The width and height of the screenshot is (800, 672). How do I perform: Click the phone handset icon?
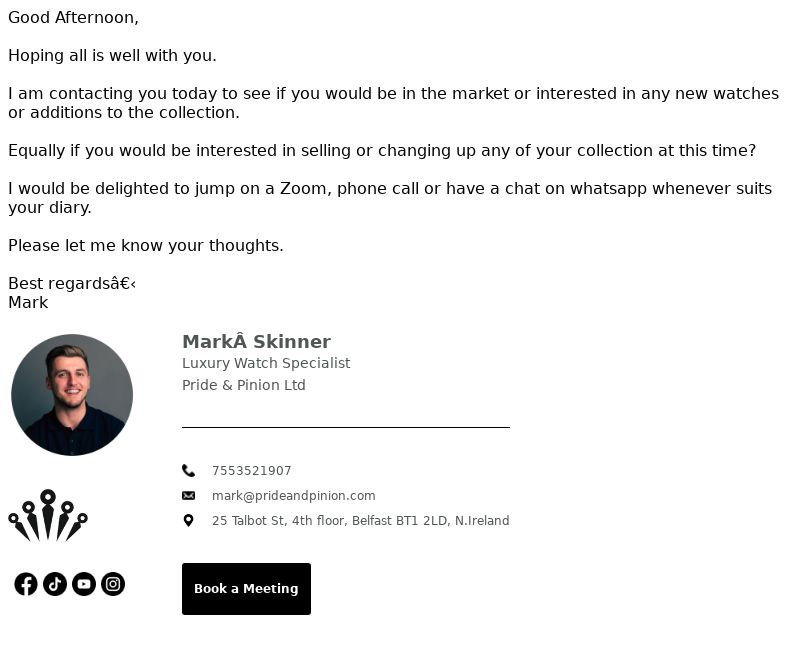click(x=188, y=470)
